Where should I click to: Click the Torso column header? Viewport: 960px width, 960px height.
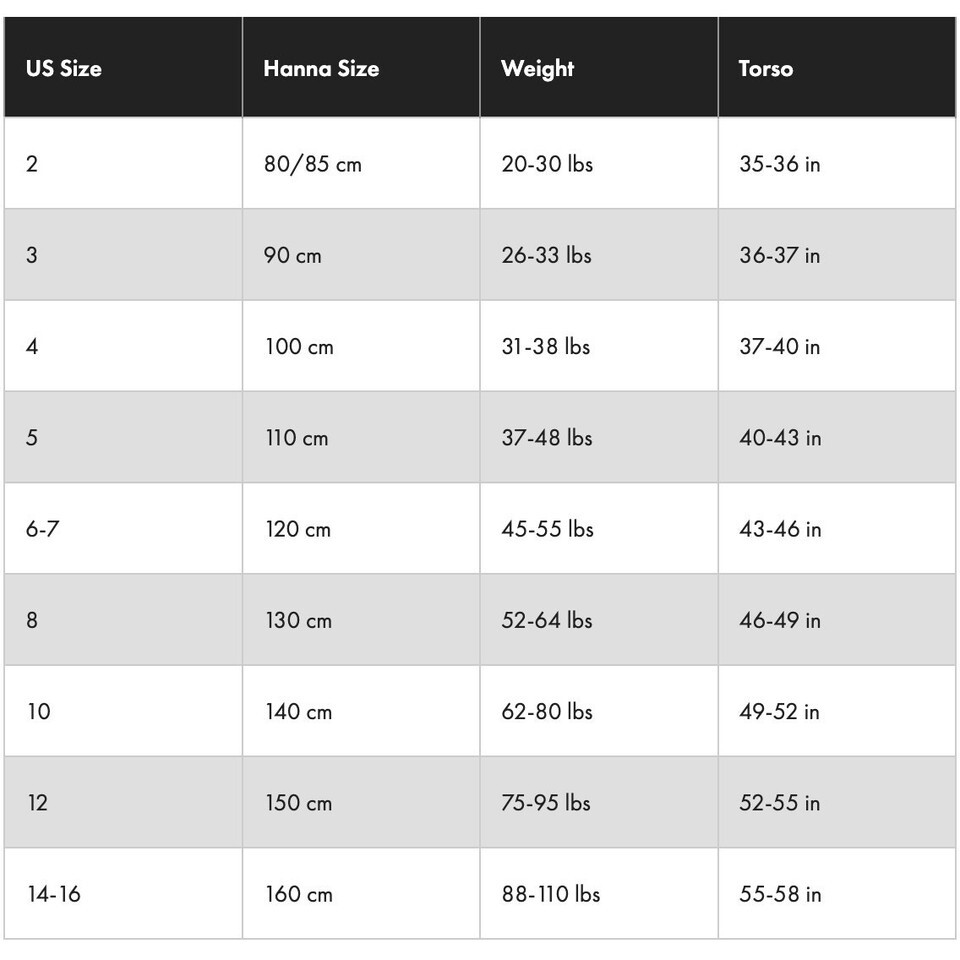tap(765, 69)
